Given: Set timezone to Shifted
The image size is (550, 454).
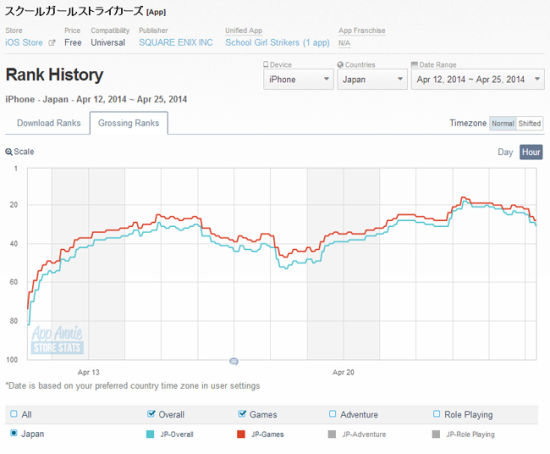Looking at the screenshot, I should [x=530, y=123].
